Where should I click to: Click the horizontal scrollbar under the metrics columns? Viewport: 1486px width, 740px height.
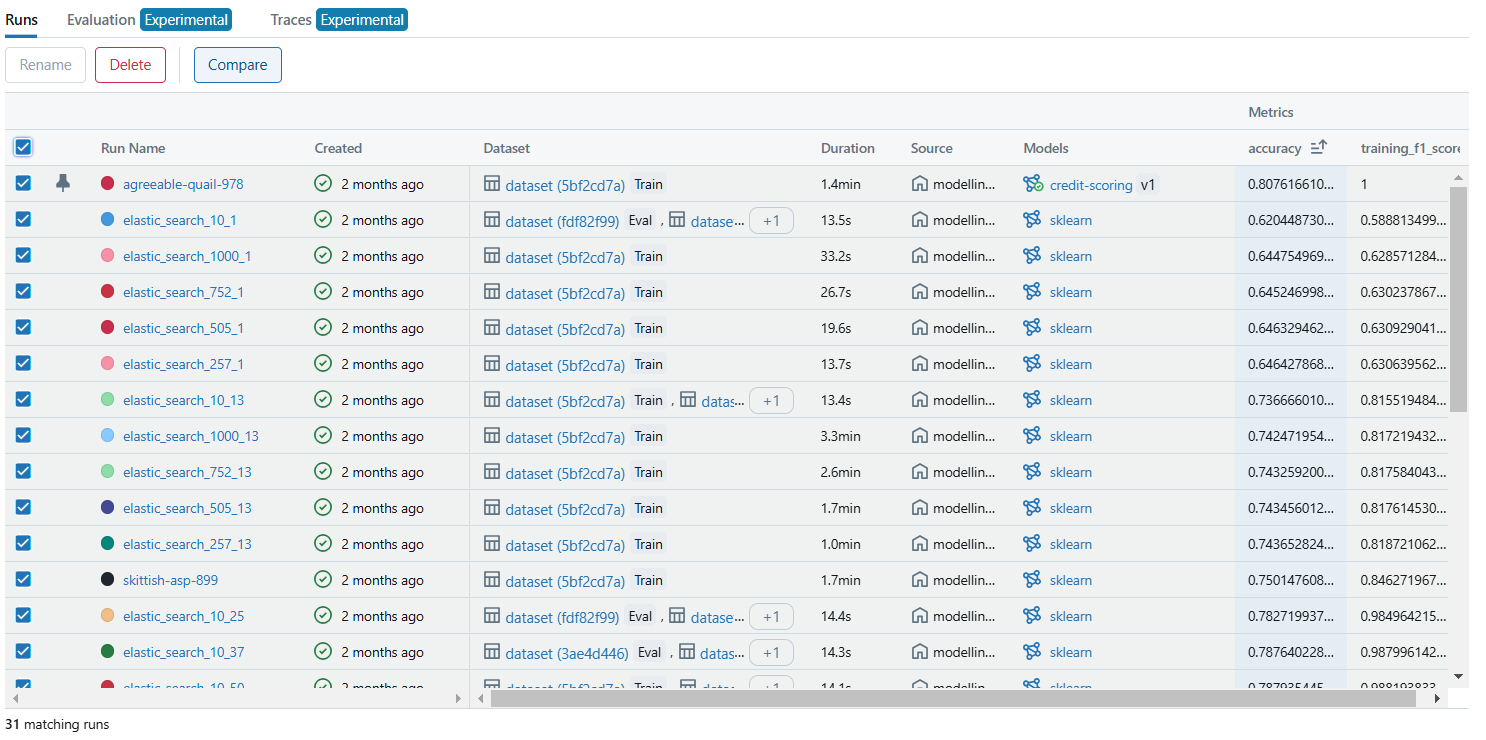pyautogui.click(x=952, y=698)
